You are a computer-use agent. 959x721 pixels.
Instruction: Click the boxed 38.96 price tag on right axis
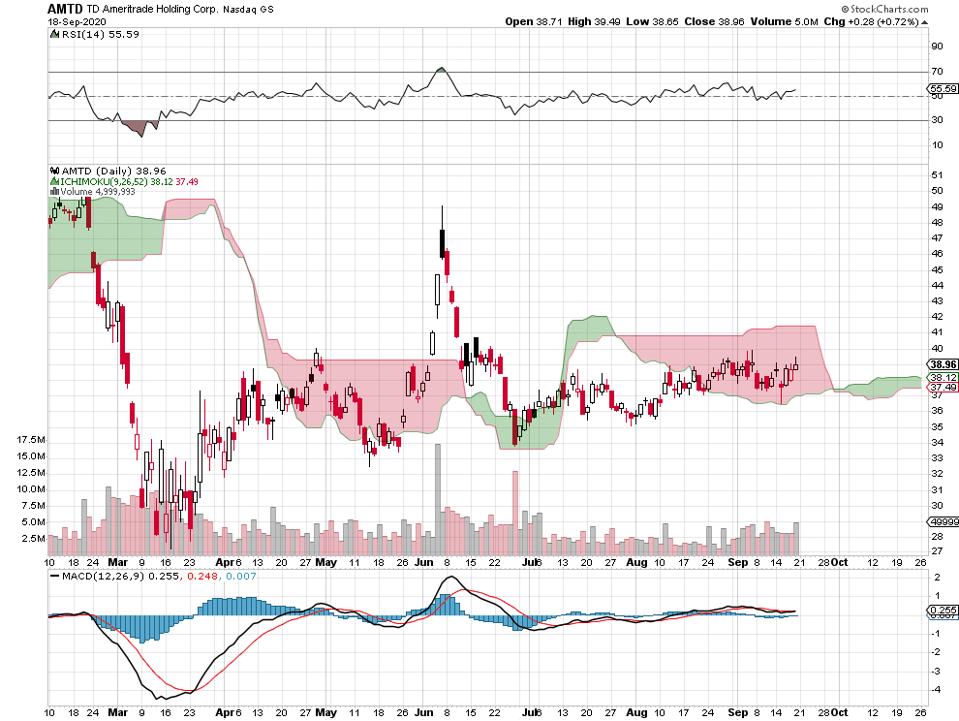click(944, 364)
